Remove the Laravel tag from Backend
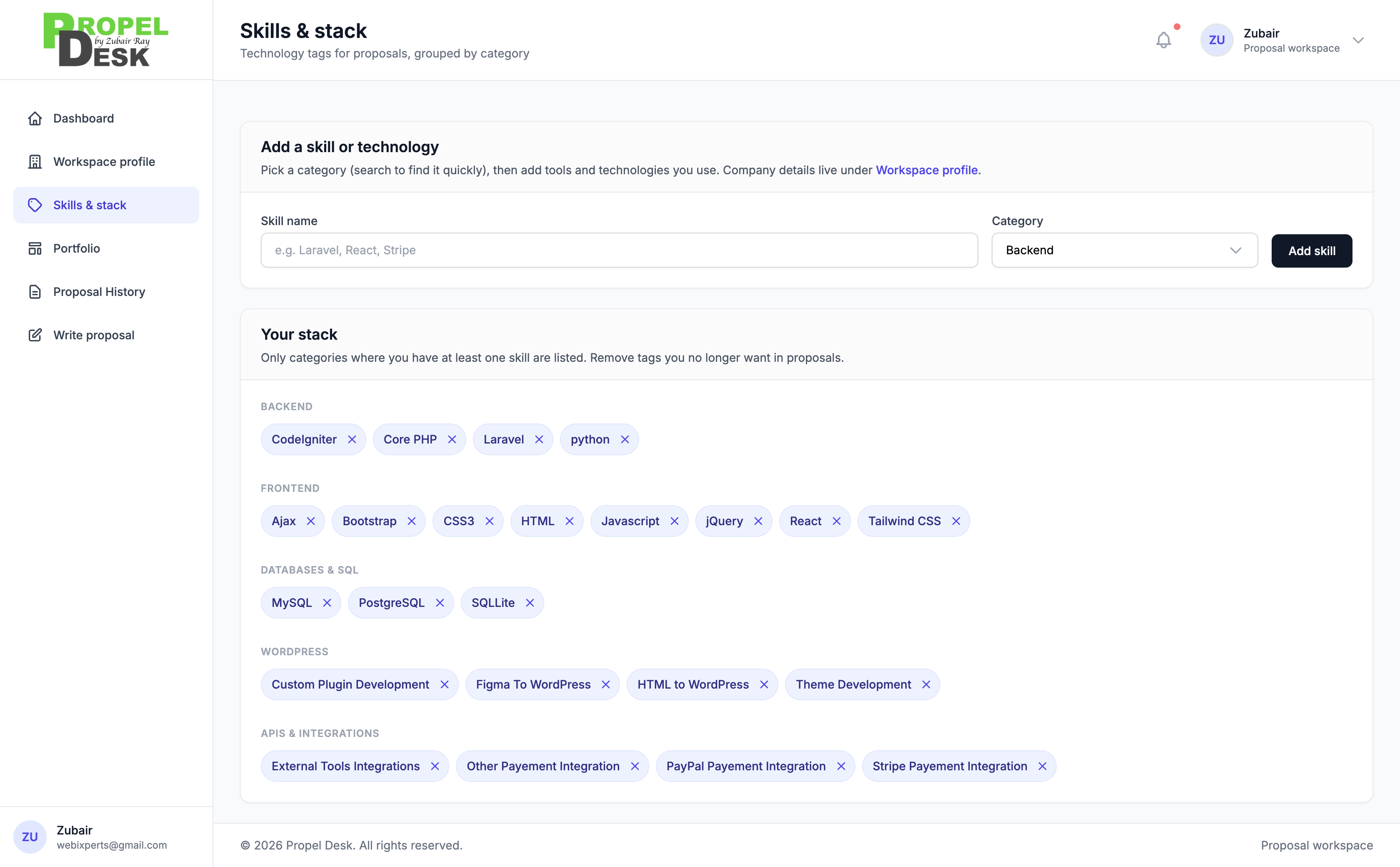The image size is (1400, 867). click(x=539, y=439)
